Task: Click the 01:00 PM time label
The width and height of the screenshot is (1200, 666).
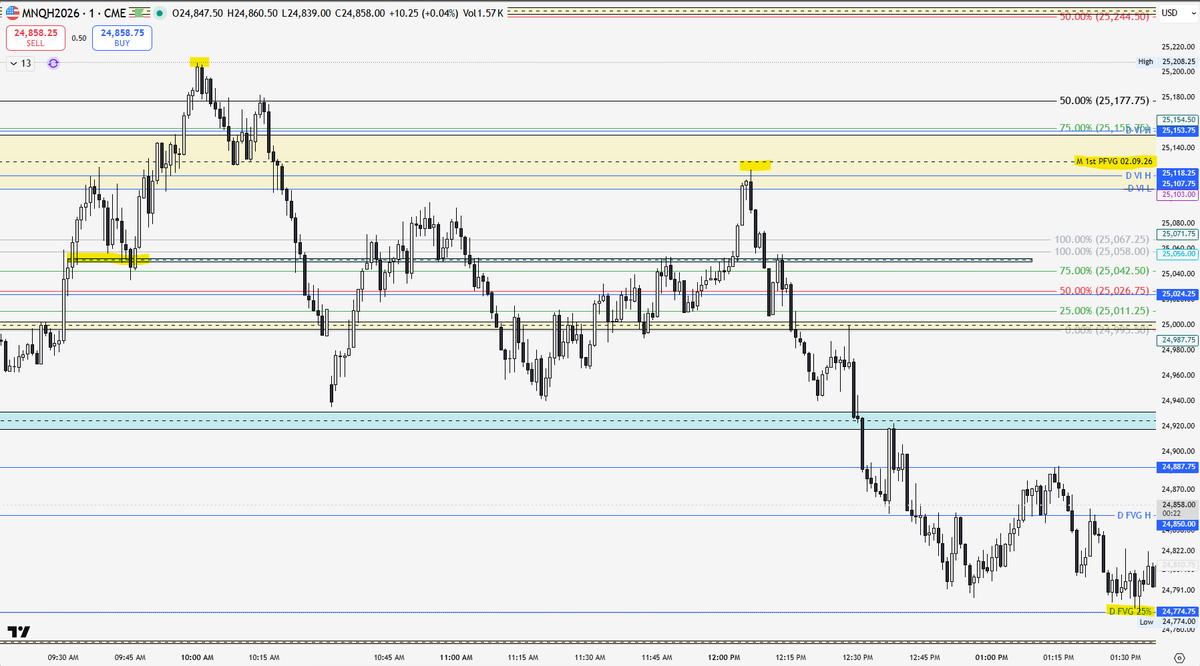Action: (991, 657)
